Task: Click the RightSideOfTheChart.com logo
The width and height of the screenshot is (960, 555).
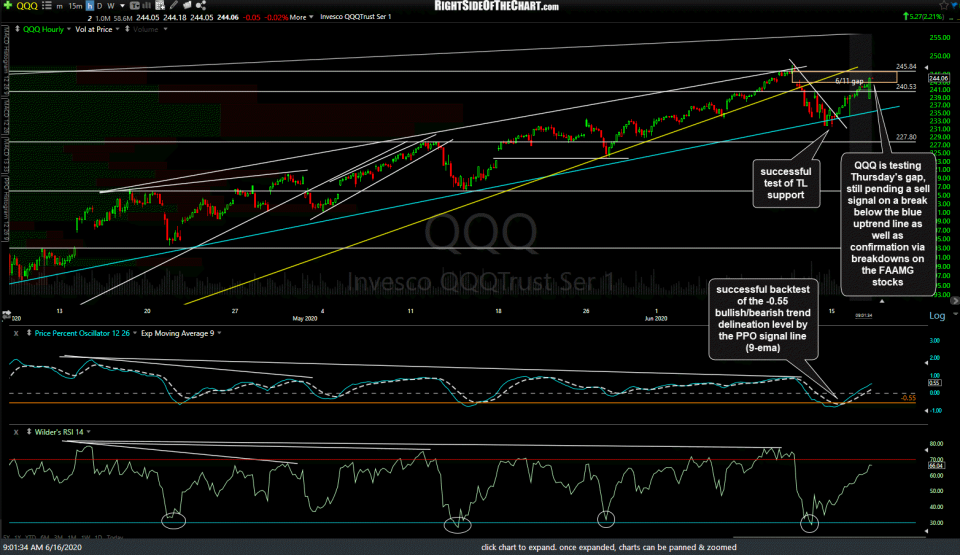Action: pos(496,6)
